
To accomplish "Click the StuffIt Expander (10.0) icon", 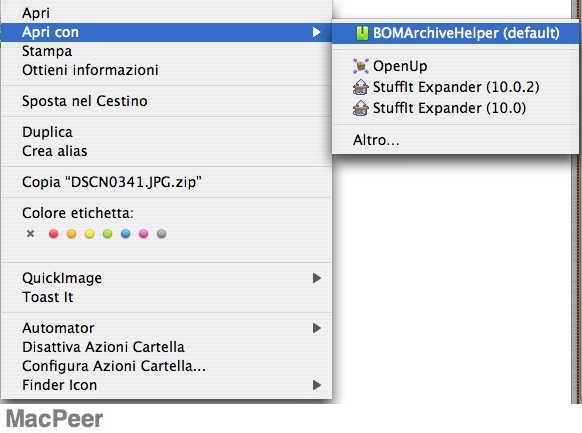I will coord(360,108).
